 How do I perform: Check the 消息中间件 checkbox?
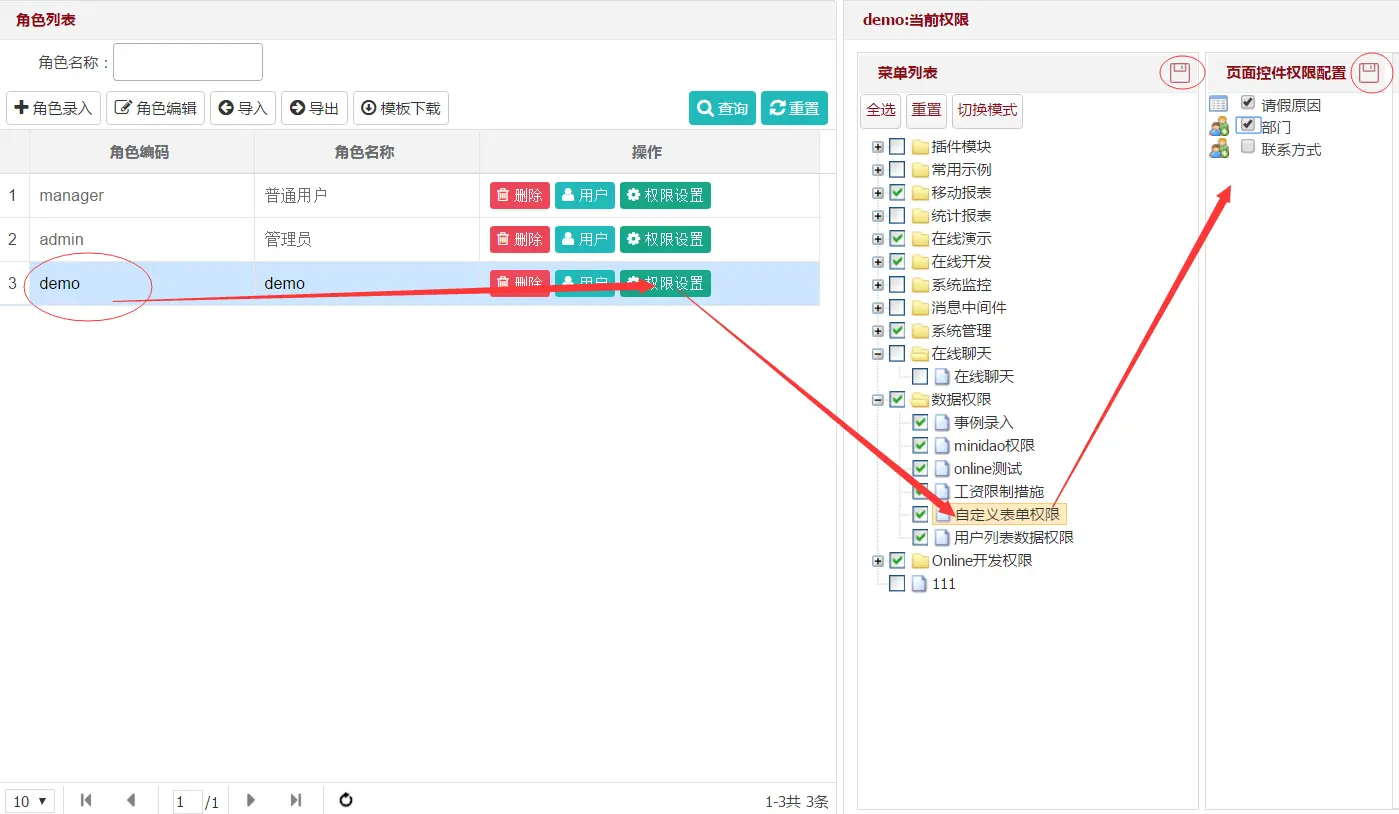point(897,307)
